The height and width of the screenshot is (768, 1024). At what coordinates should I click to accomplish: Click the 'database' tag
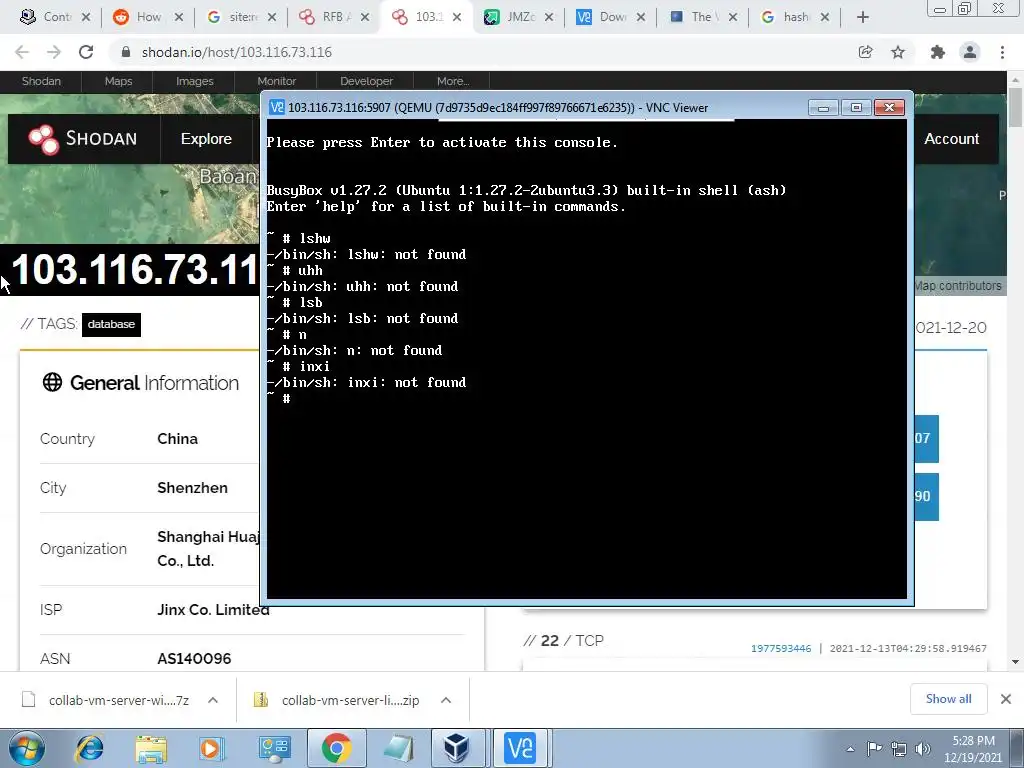click(111, 324)
